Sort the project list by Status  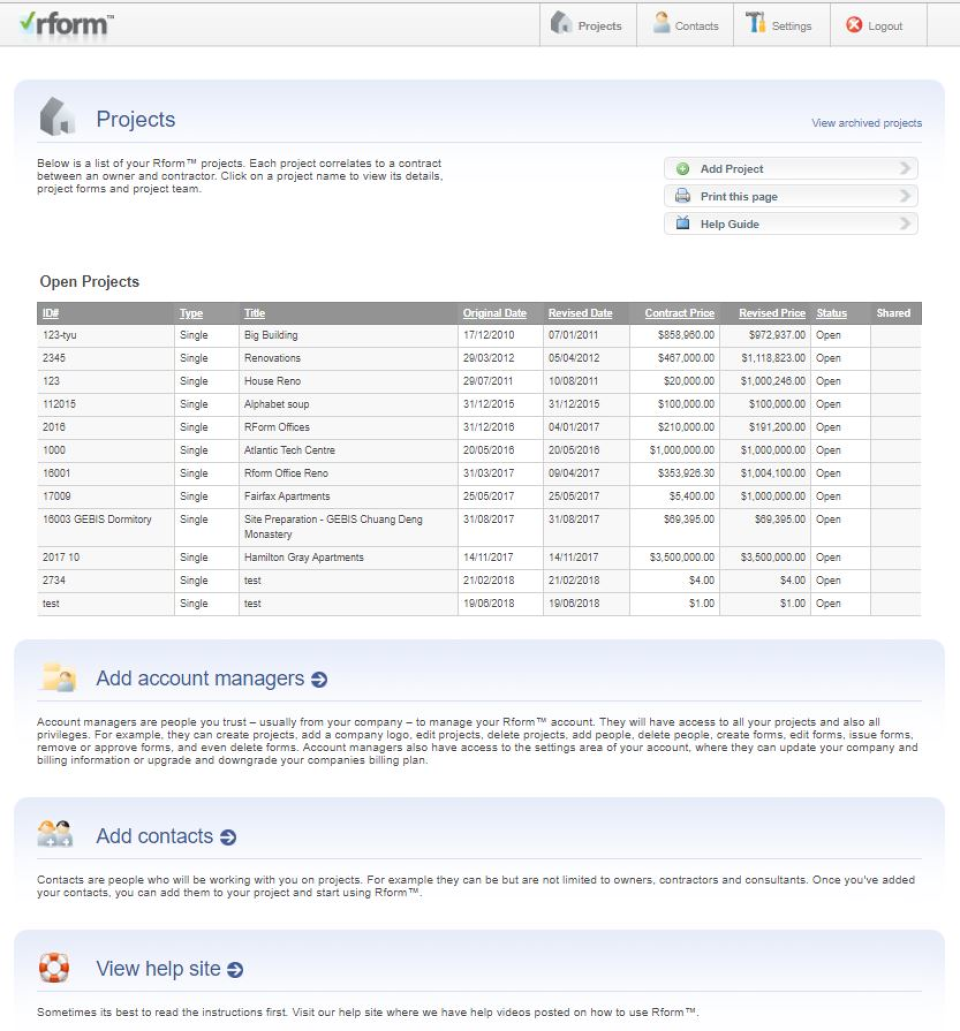click(831, 313)
